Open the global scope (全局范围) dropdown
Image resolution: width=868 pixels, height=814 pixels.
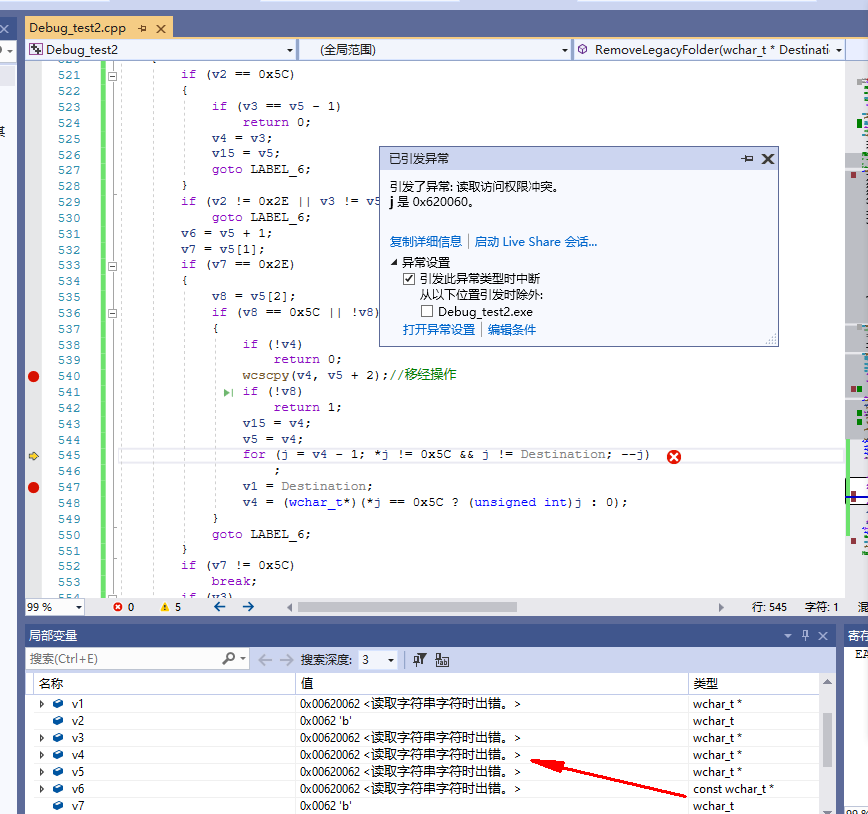point(565,50)
